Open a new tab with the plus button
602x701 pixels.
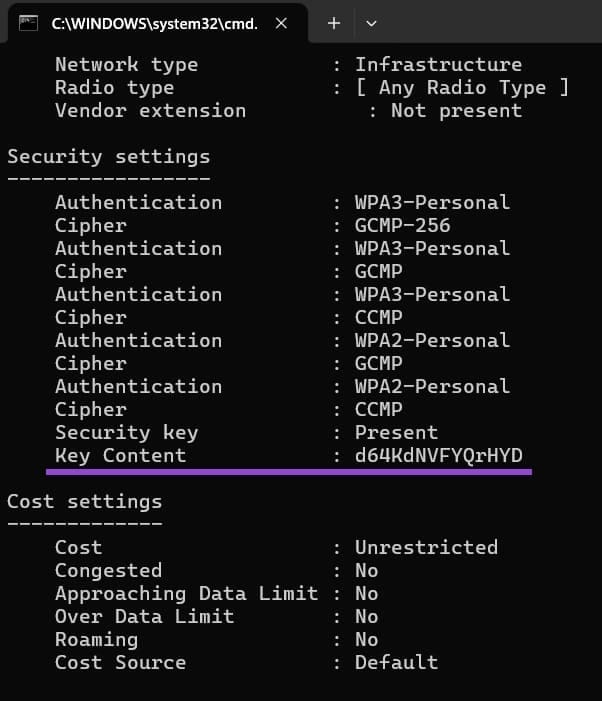point(334,23)
